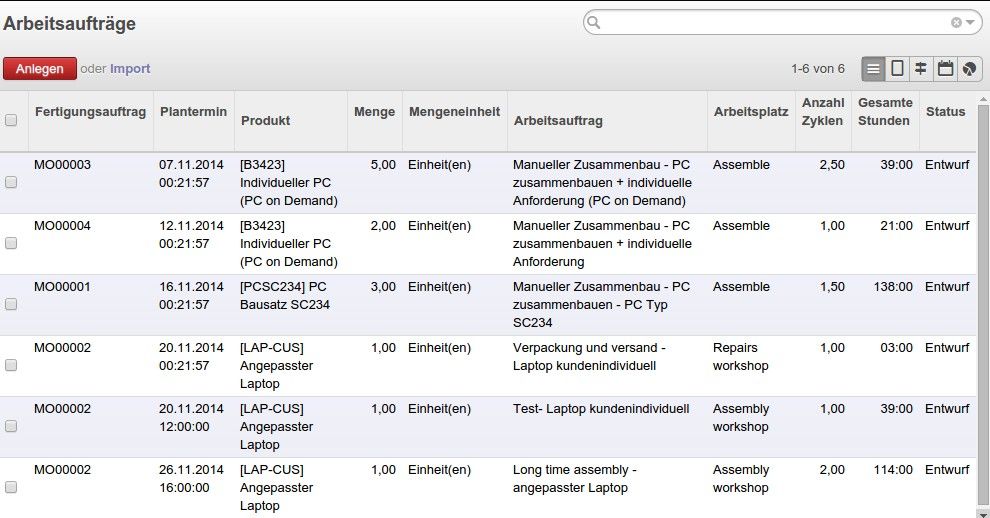
Task: Sort by the Plantermin column header
Action: (193, 111)
